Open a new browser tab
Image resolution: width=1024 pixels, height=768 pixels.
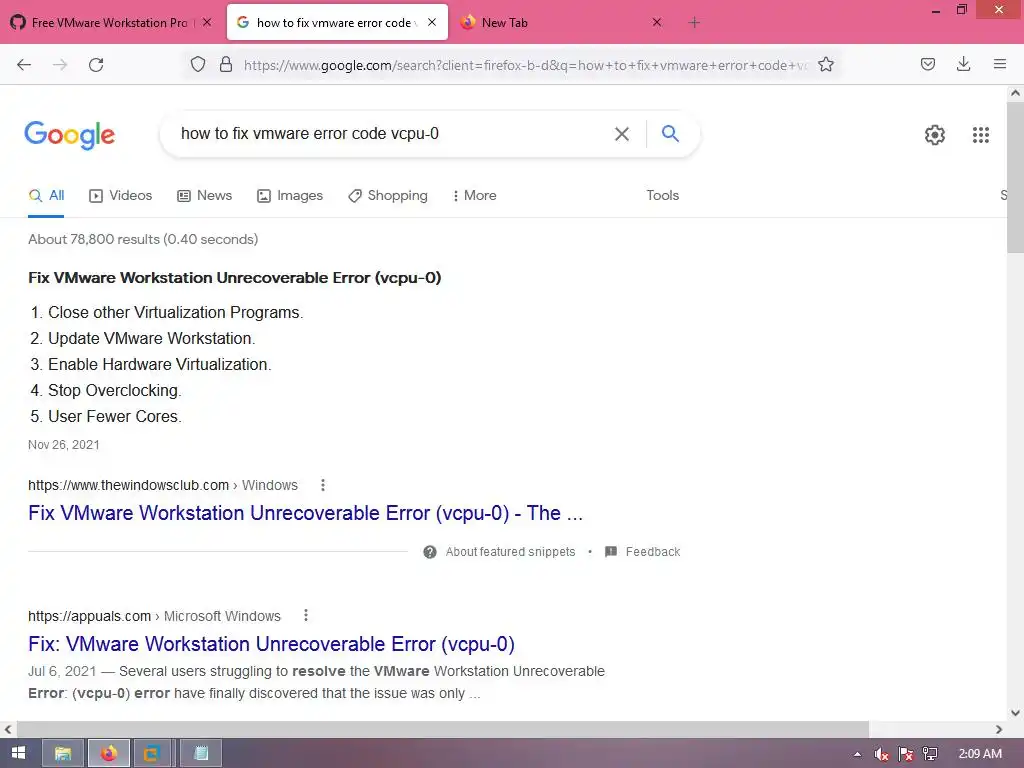click(x=694, y=23)
